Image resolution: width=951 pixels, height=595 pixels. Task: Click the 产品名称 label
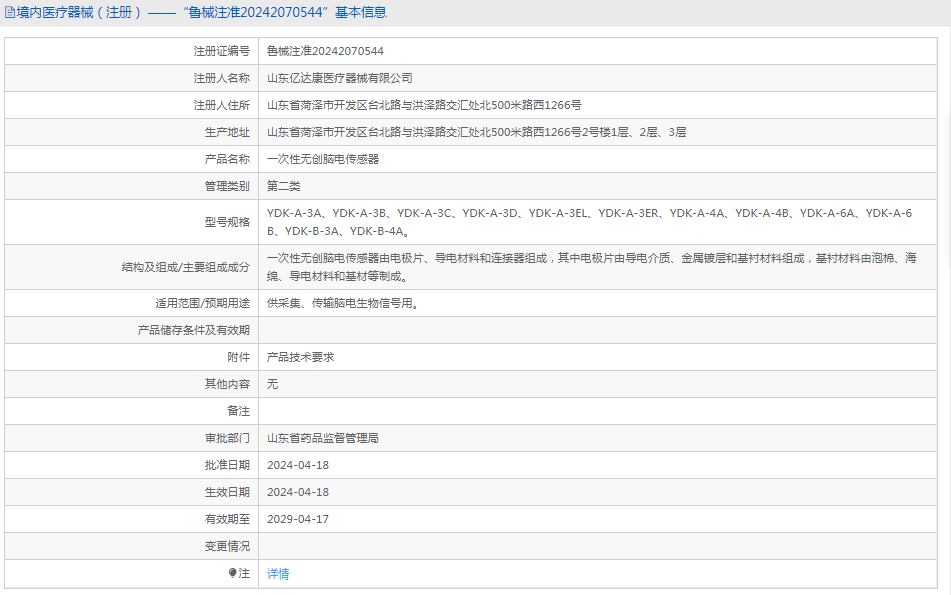tap(227, 160)
